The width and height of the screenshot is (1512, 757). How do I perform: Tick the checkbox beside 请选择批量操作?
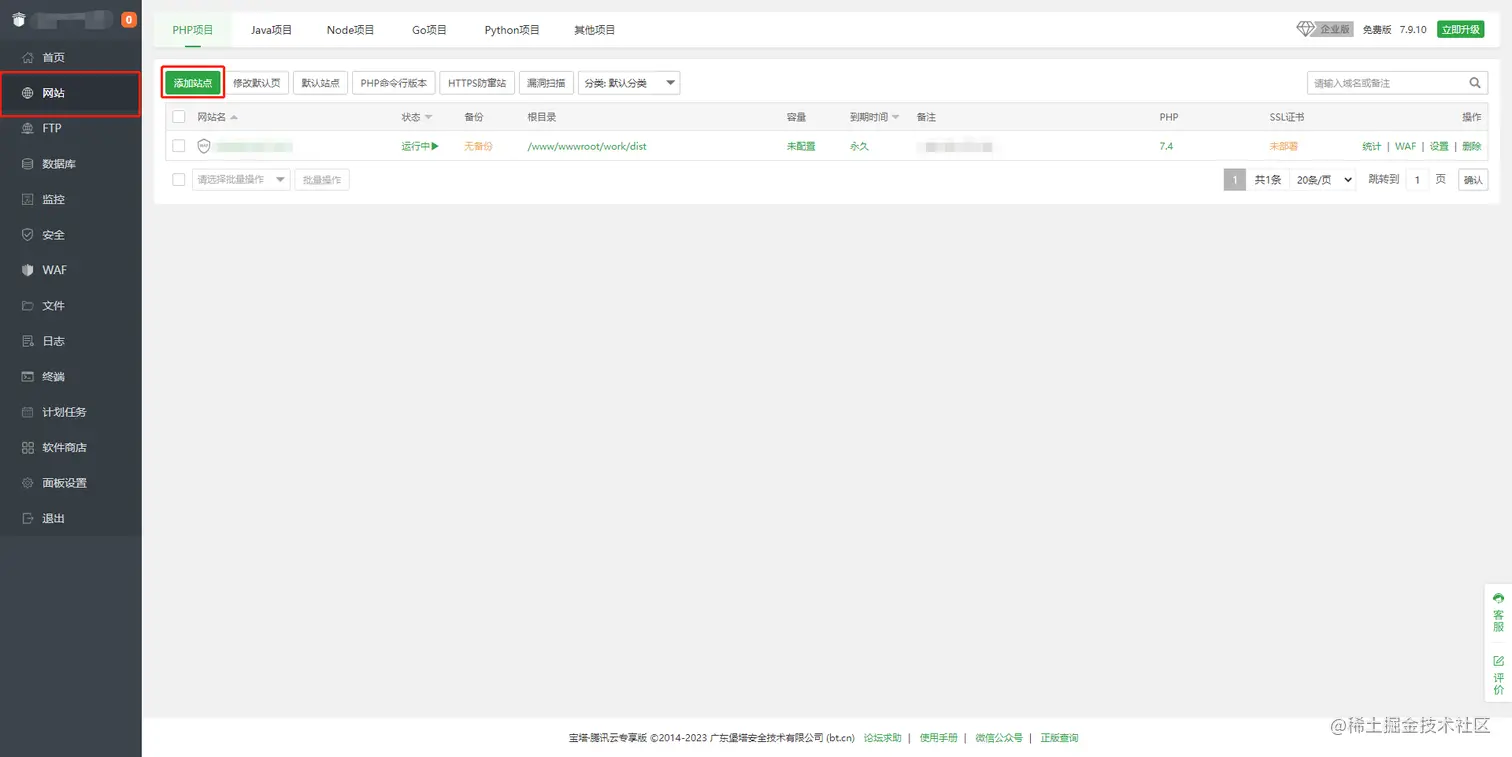179,180
